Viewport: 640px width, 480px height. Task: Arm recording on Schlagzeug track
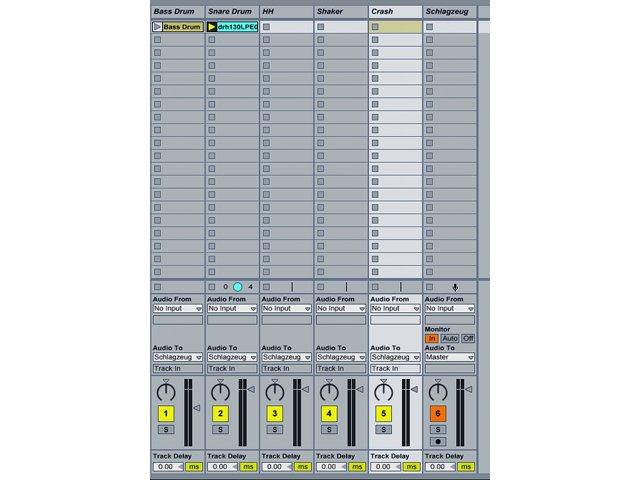[438, 442]
